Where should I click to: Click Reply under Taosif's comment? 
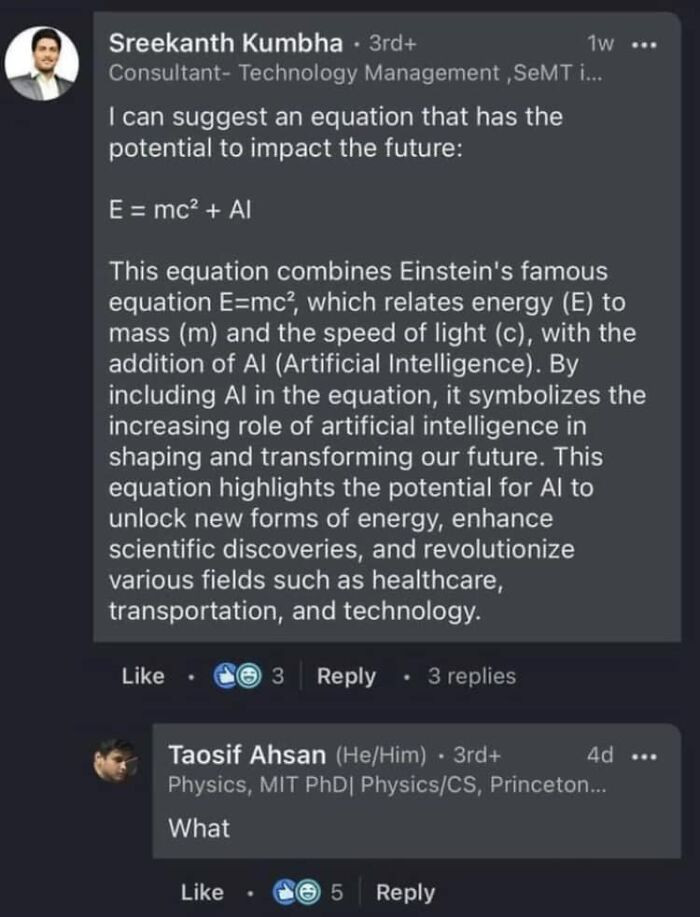click(x=405, y=891)
